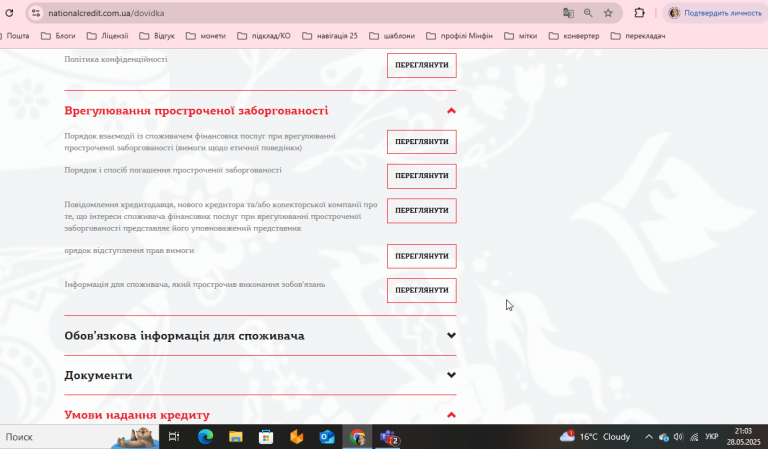Open File Explorer from the taskbar
This screenshot has width=768, height=449.
pos(236,437)
